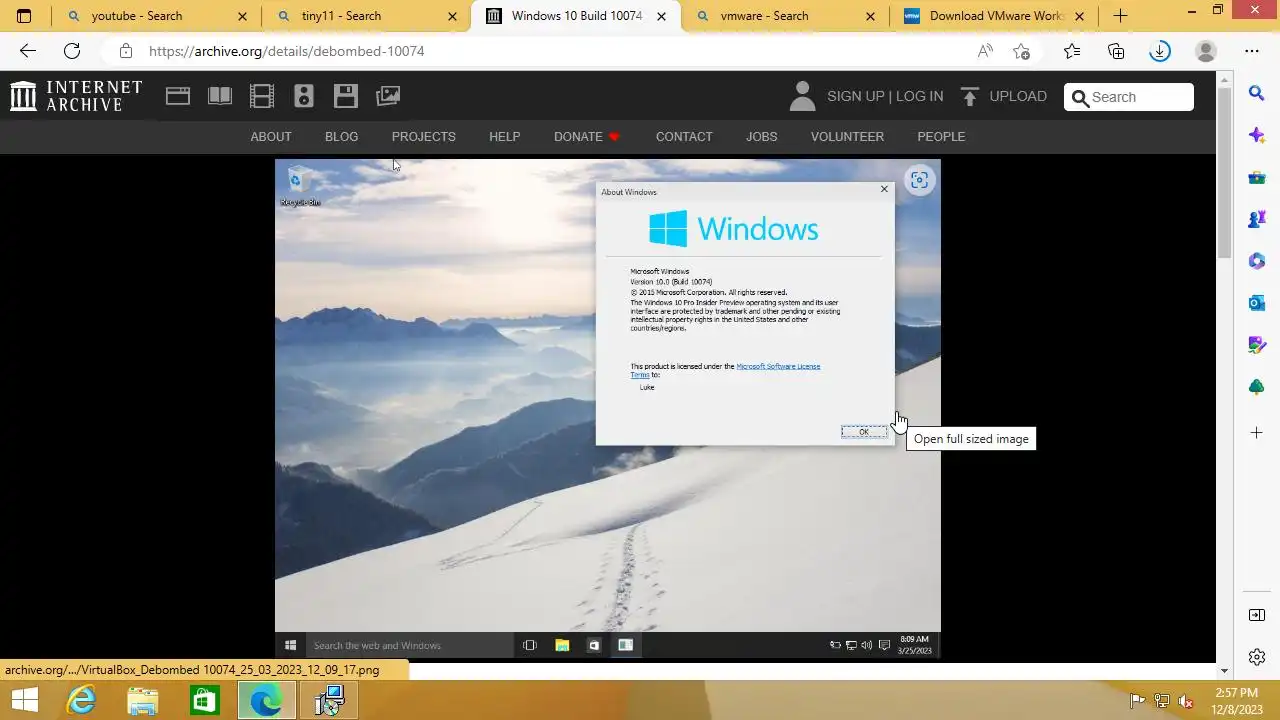
Task: Open the JOBS nav link
Action: point(761,137)
